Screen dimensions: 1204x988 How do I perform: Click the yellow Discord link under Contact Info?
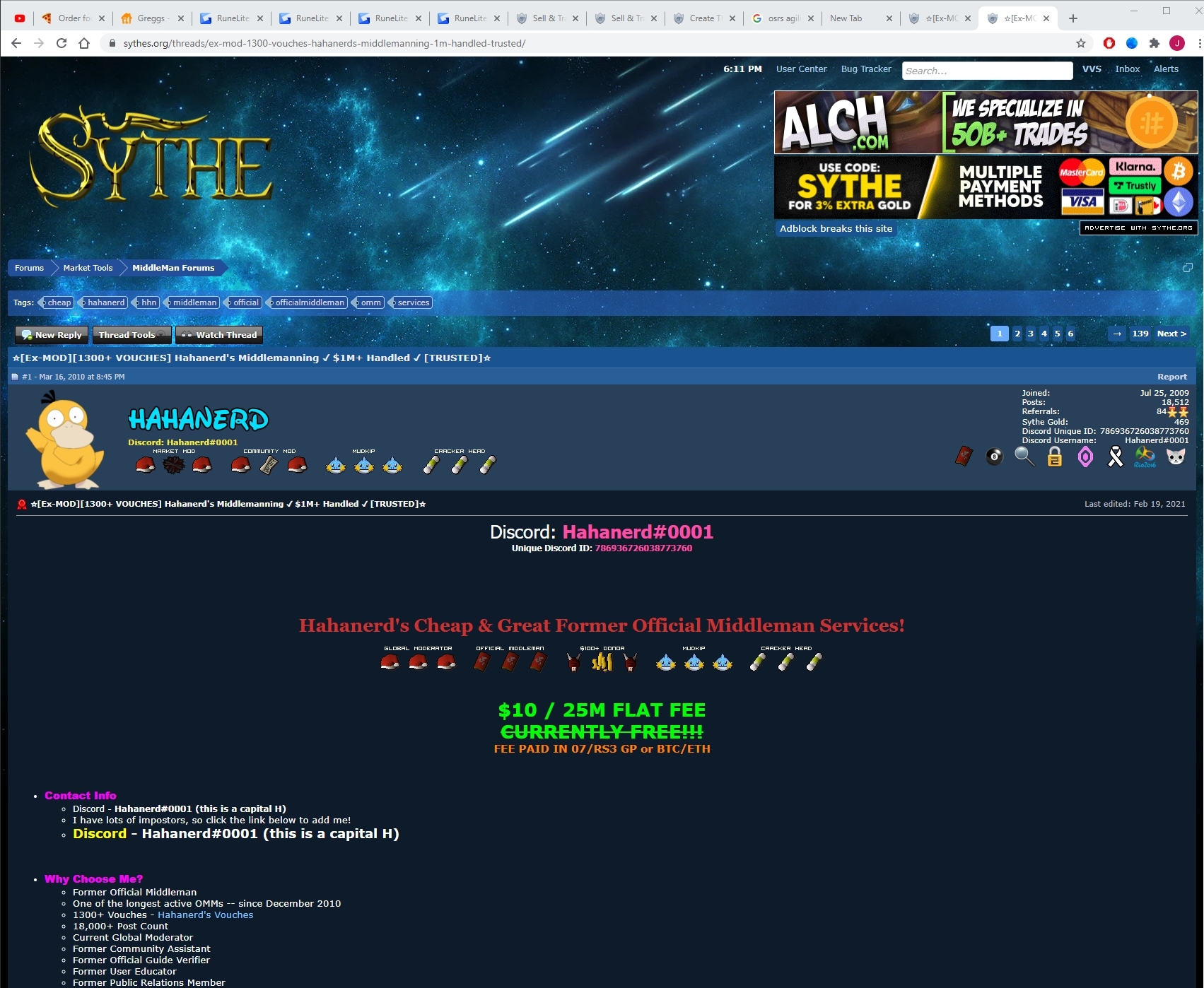click(x=100, y=834)
